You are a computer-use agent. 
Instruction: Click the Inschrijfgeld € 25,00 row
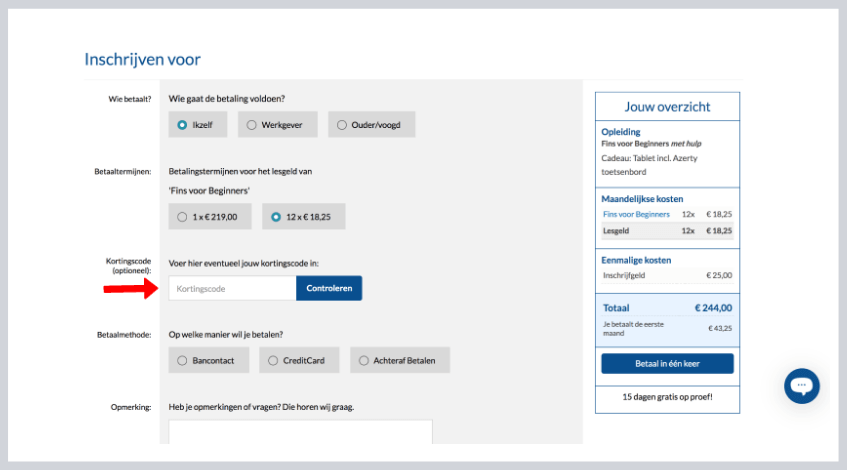pyautogui.click(x=667, y=275)
